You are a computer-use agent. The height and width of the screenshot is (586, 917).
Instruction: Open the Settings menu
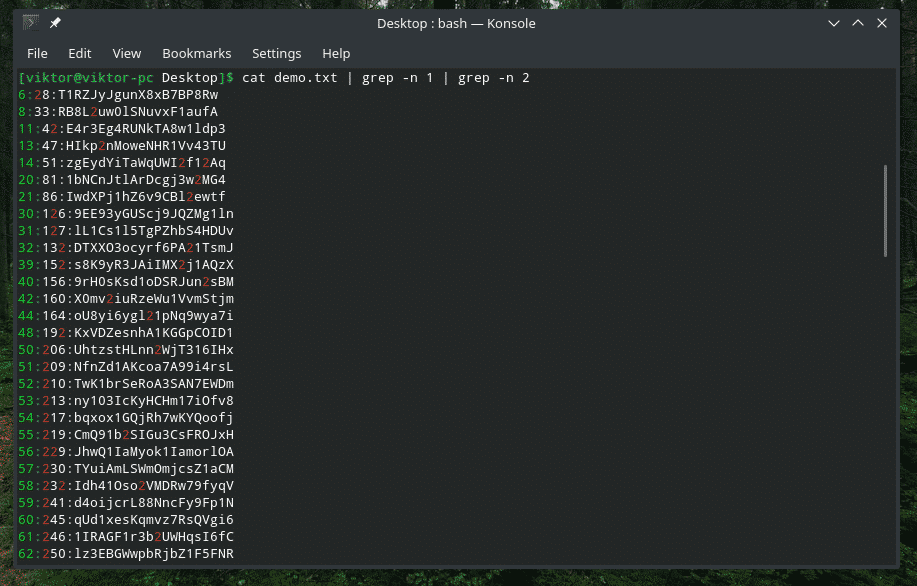tap(276, 53)
